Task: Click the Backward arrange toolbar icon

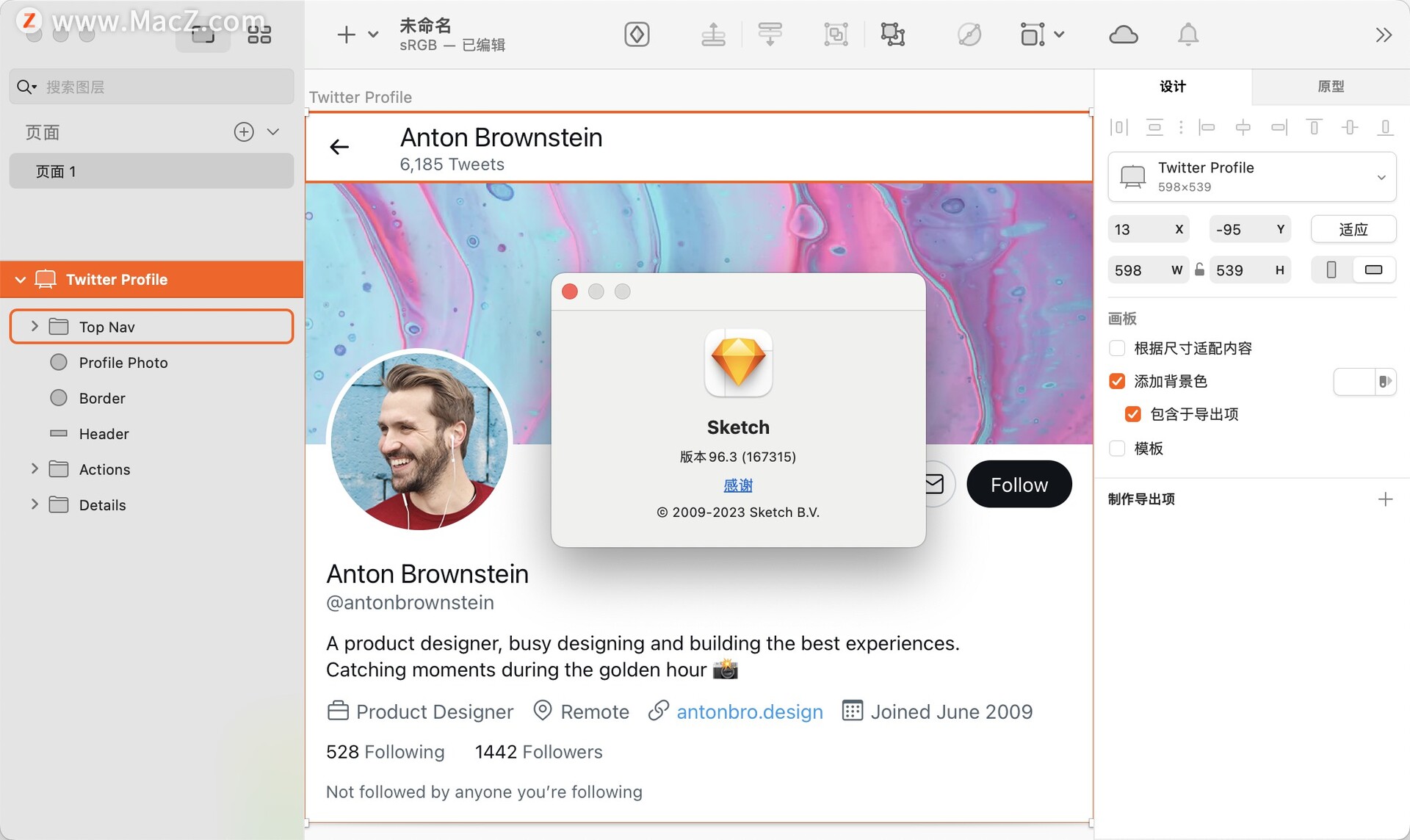Action: tap(770, 35)
